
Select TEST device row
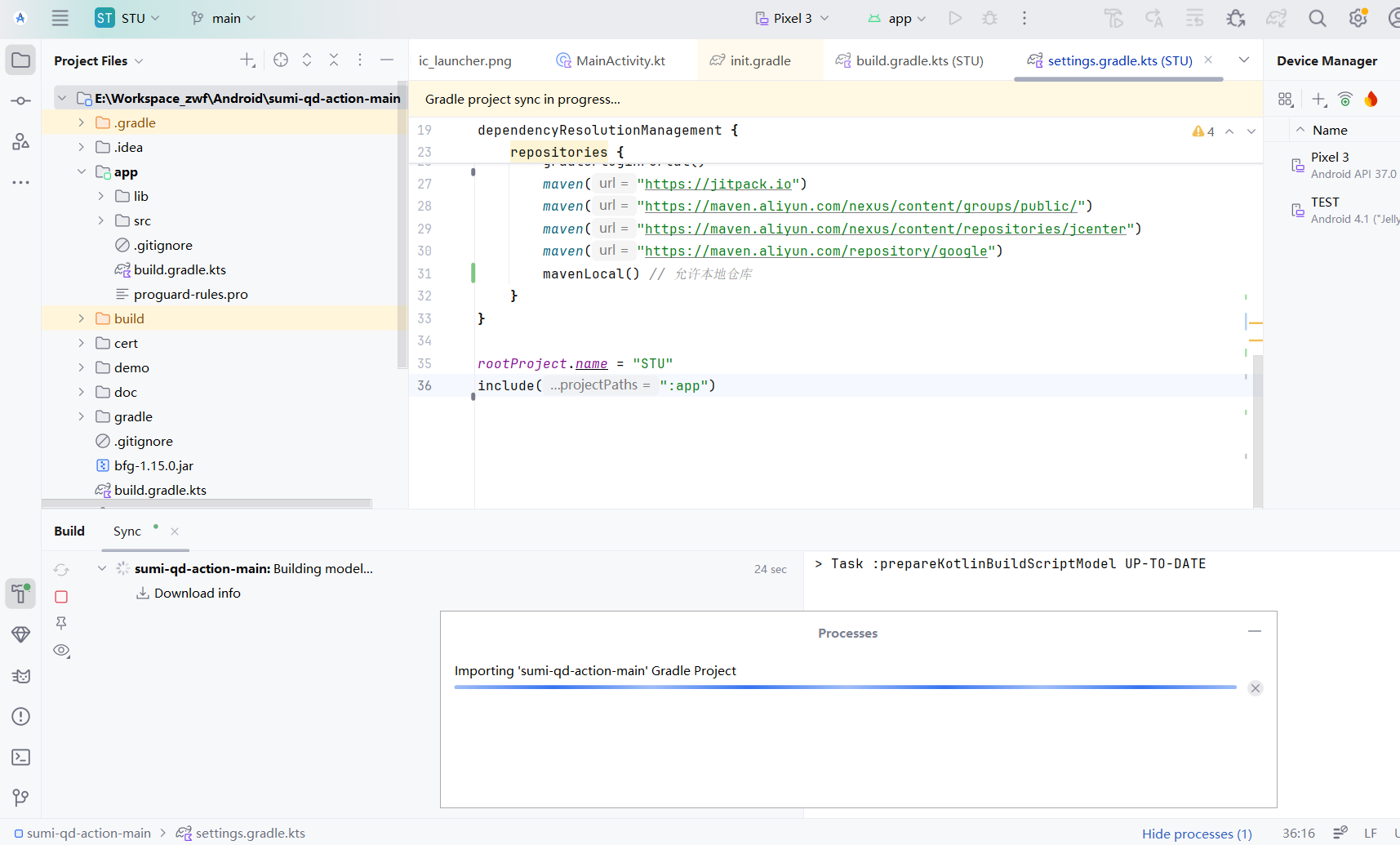click(x=1344, y=210)
